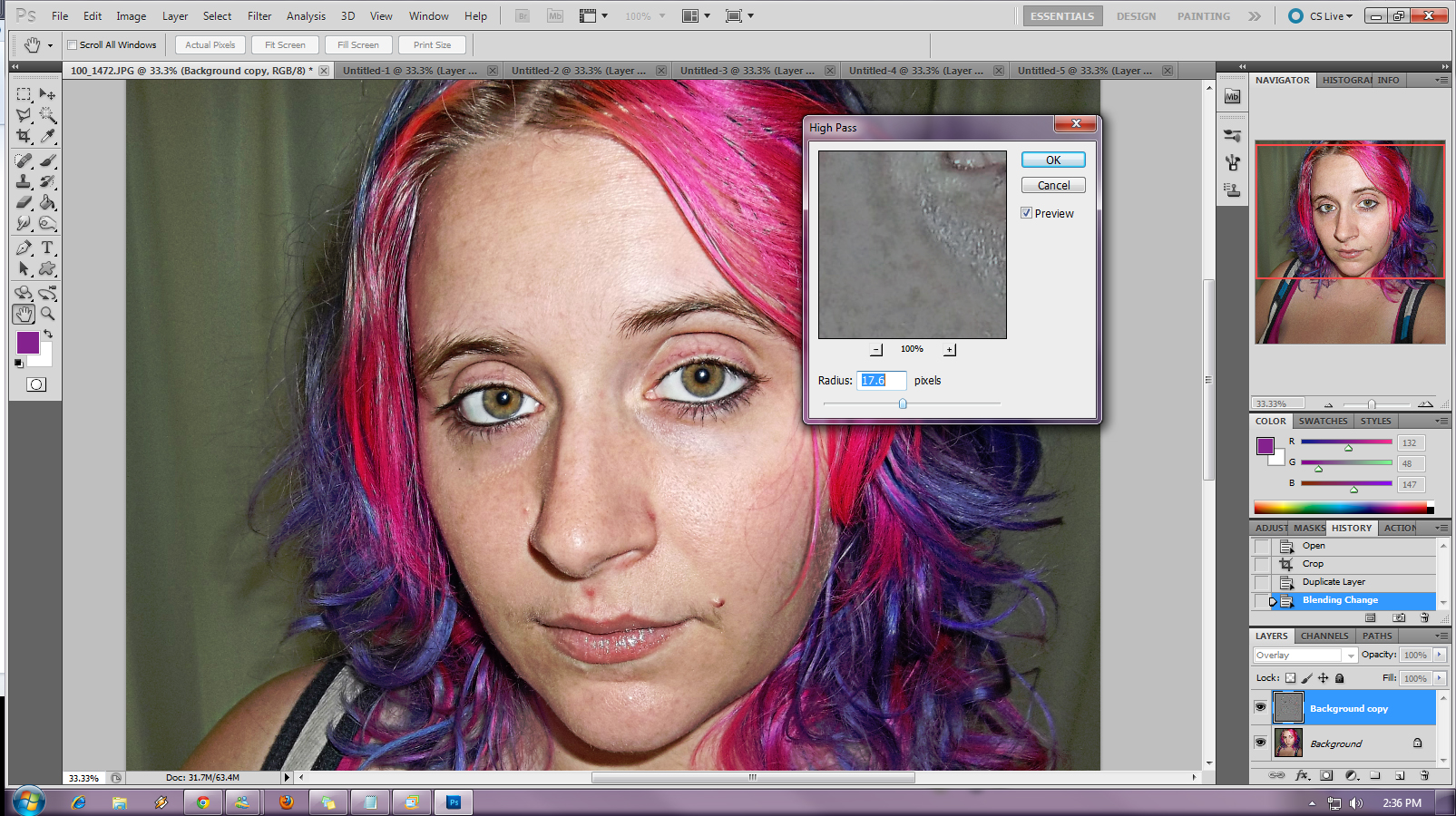Select the Crop tool in the toolbox

(x=24, y=137)
